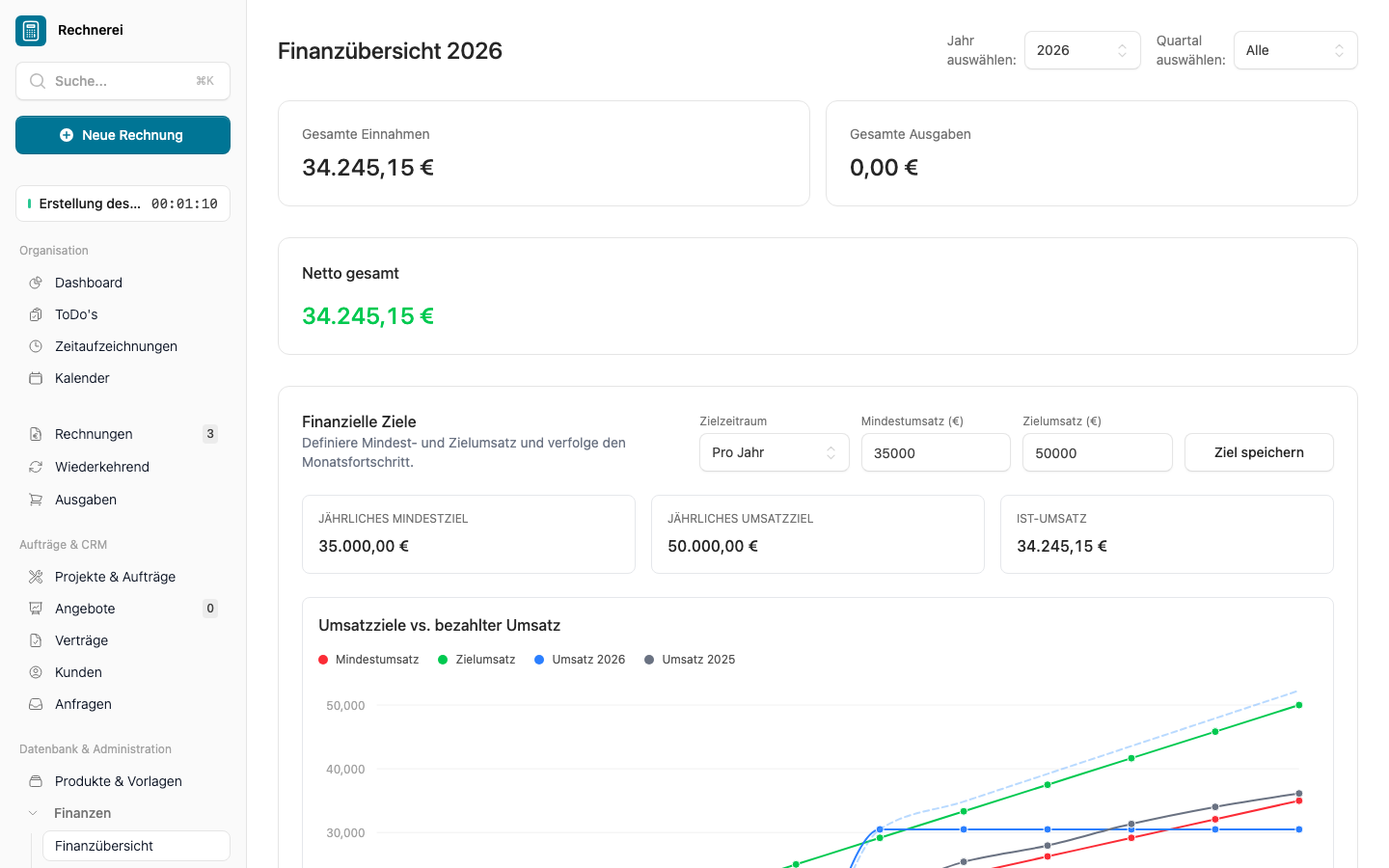Click the Kunden person icon
This screenshot has height=868, width=1389.
[x=36, y=672]
